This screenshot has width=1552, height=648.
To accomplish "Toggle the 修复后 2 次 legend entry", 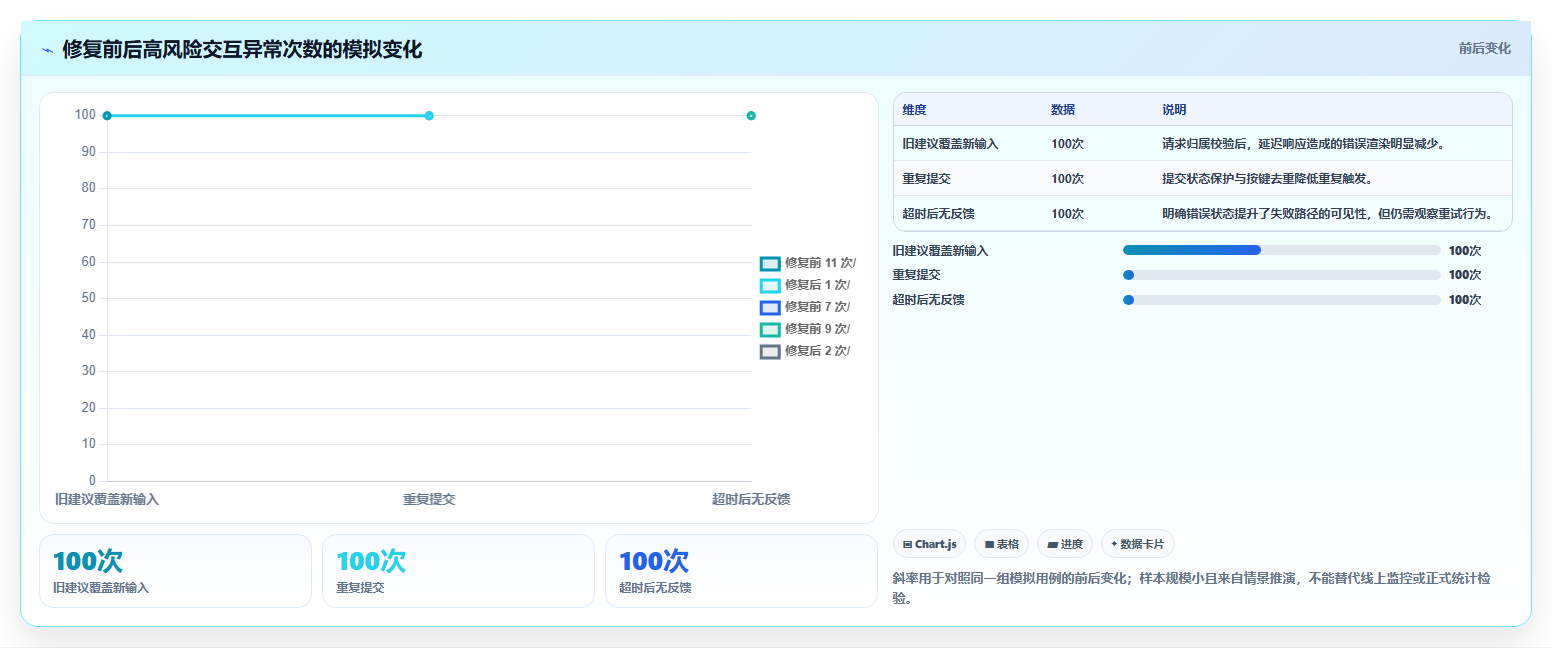I will click(805, 351).
